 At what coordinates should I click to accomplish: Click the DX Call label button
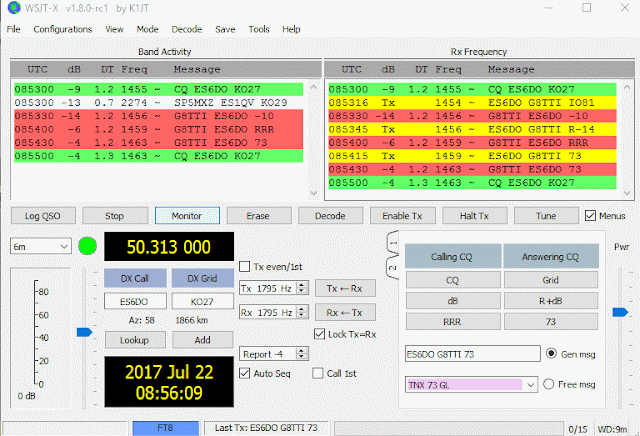coord(135,278)
